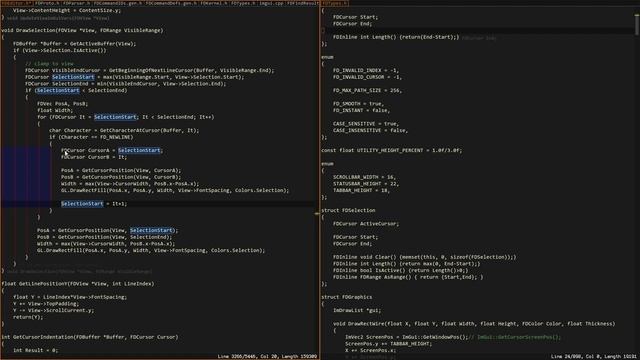
Task: Click the 'struct FDSelection' declaration
Action: click(348, 210)
